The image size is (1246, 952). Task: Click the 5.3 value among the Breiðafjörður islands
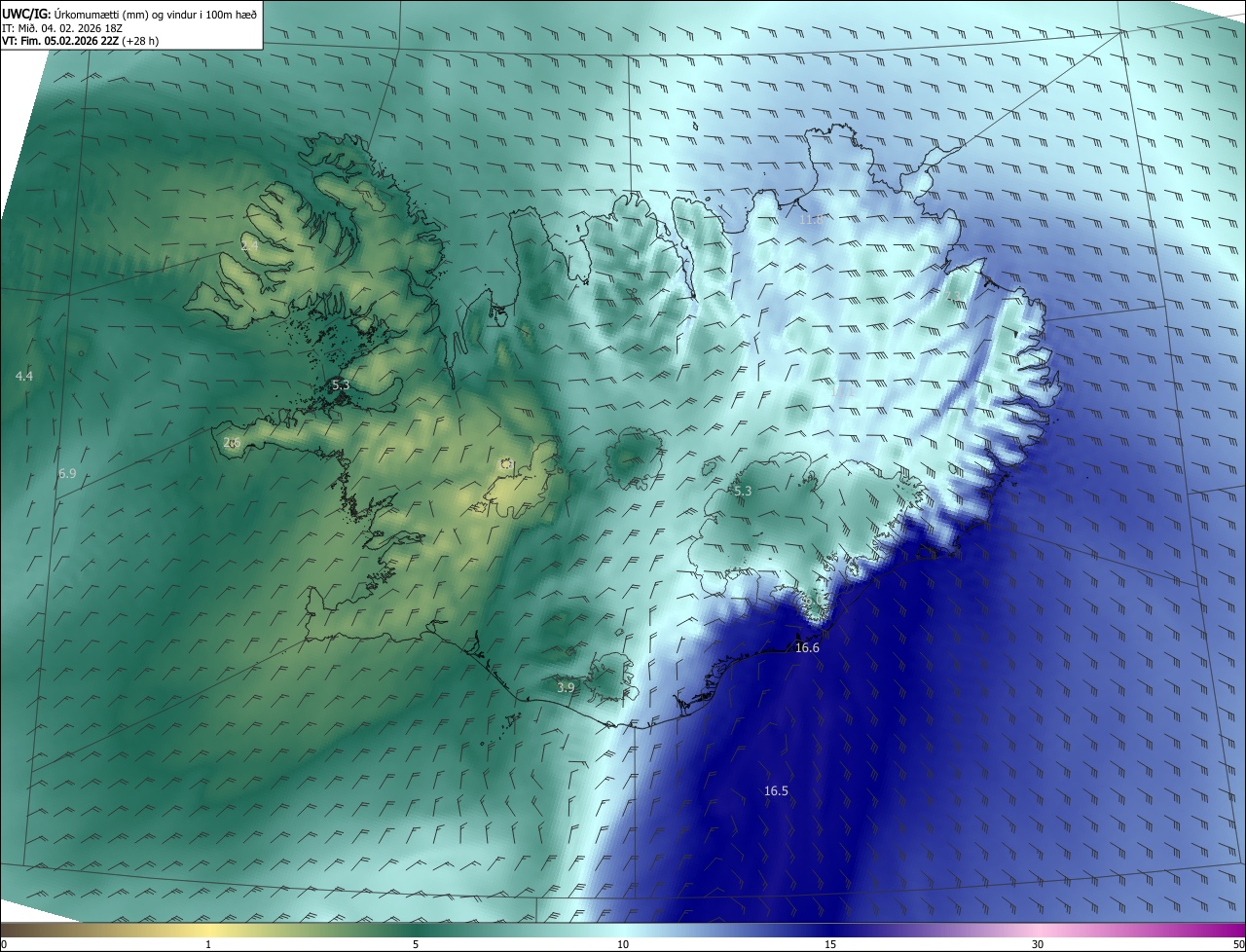point(341,385)
